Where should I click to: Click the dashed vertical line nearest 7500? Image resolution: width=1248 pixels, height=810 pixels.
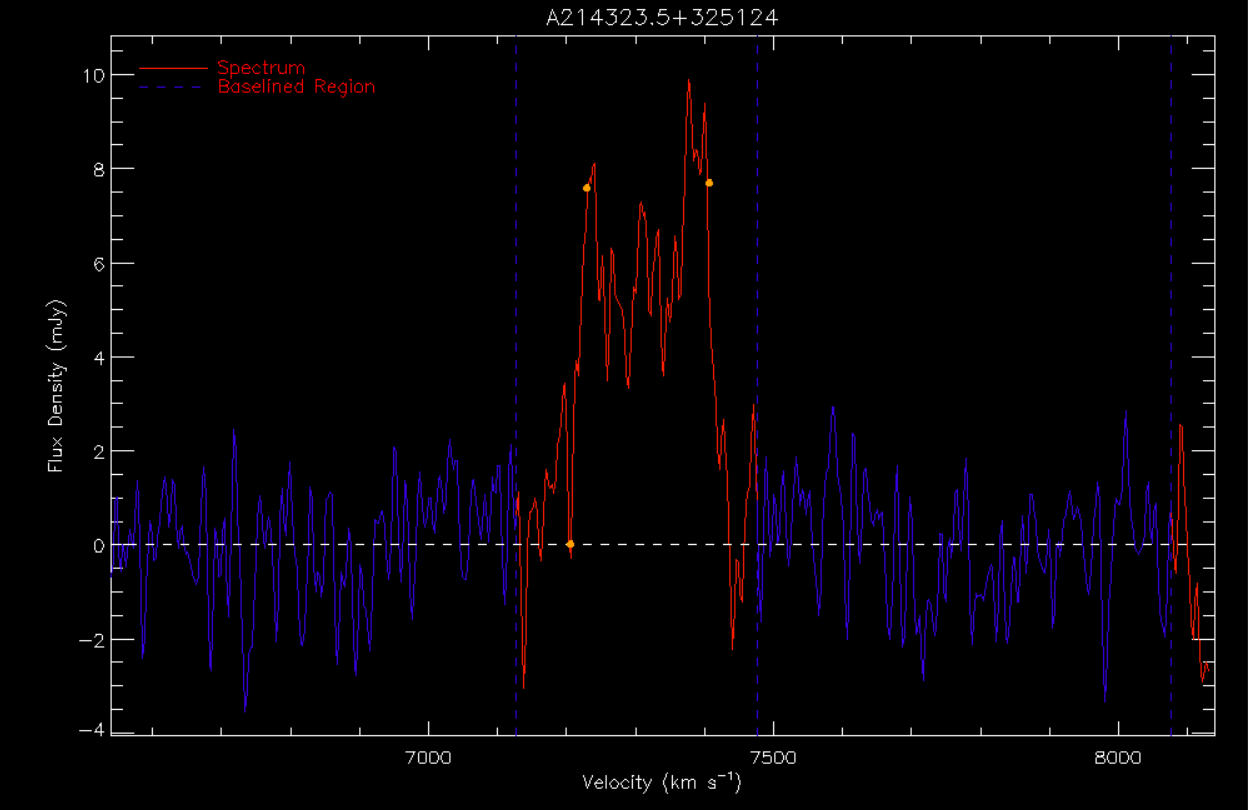click(757, 385)
